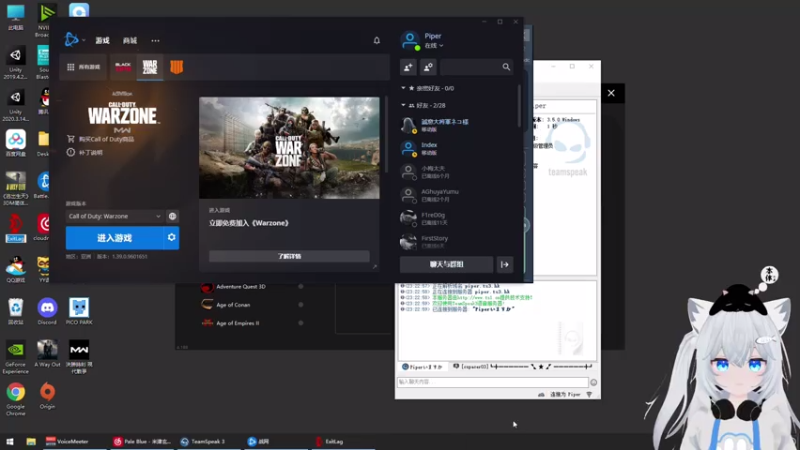The height and width of the screenshot is (450, 800).
Task: Select friend Index in the friends list
Action: (x=457, y=148)
